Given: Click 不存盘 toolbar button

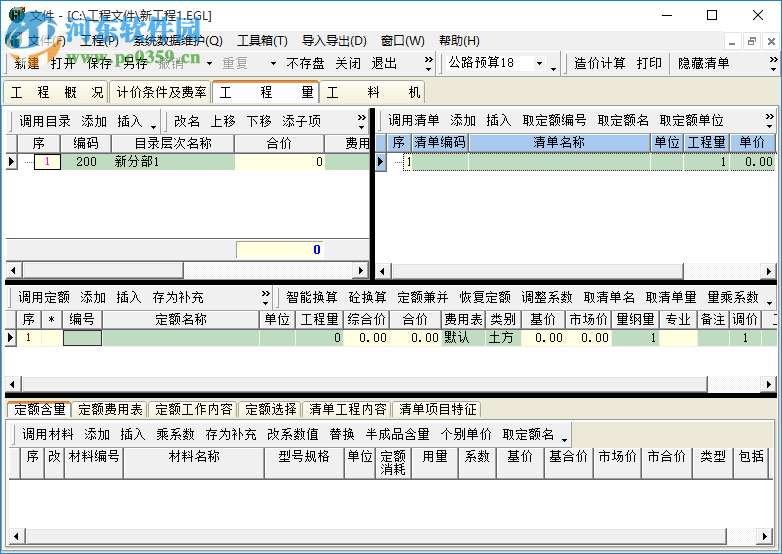Looking at the screenshot, I should tap(305, 63).
